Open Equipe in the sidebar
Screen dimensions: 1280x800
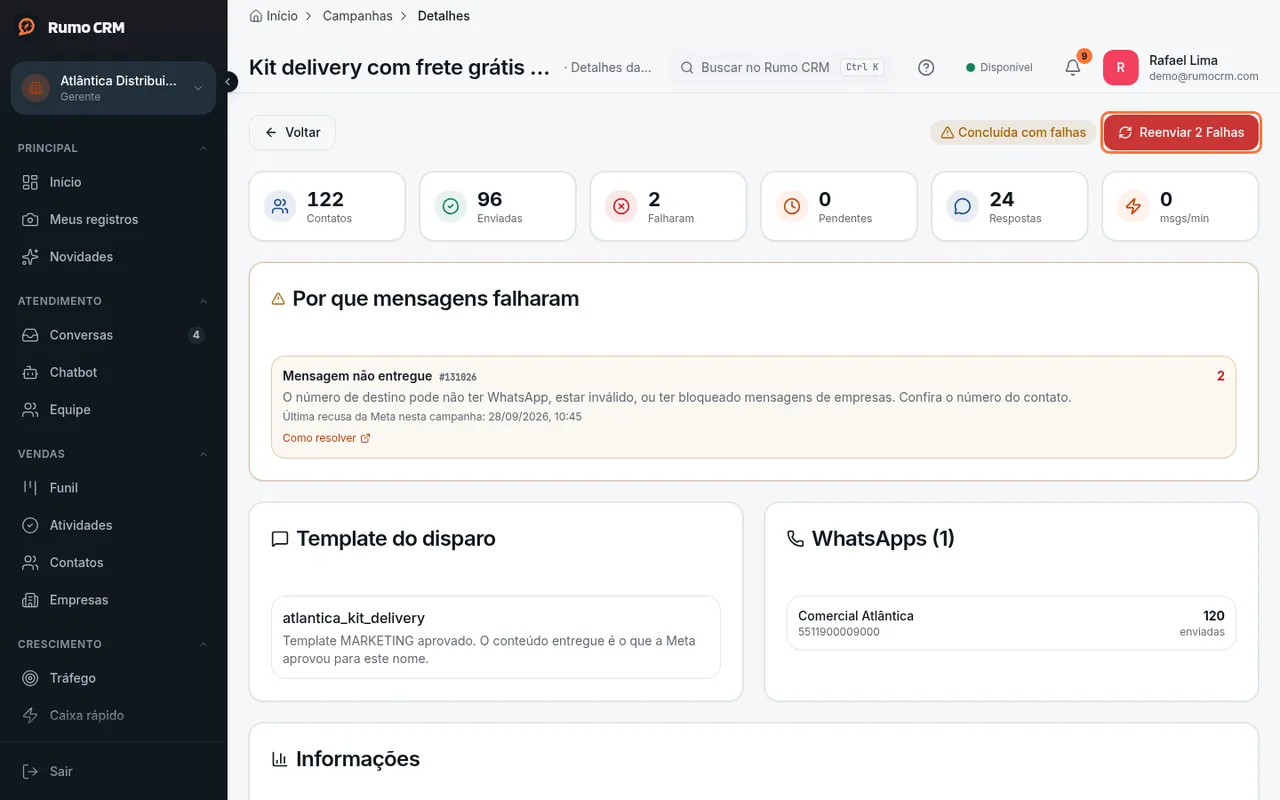point(113,410)
